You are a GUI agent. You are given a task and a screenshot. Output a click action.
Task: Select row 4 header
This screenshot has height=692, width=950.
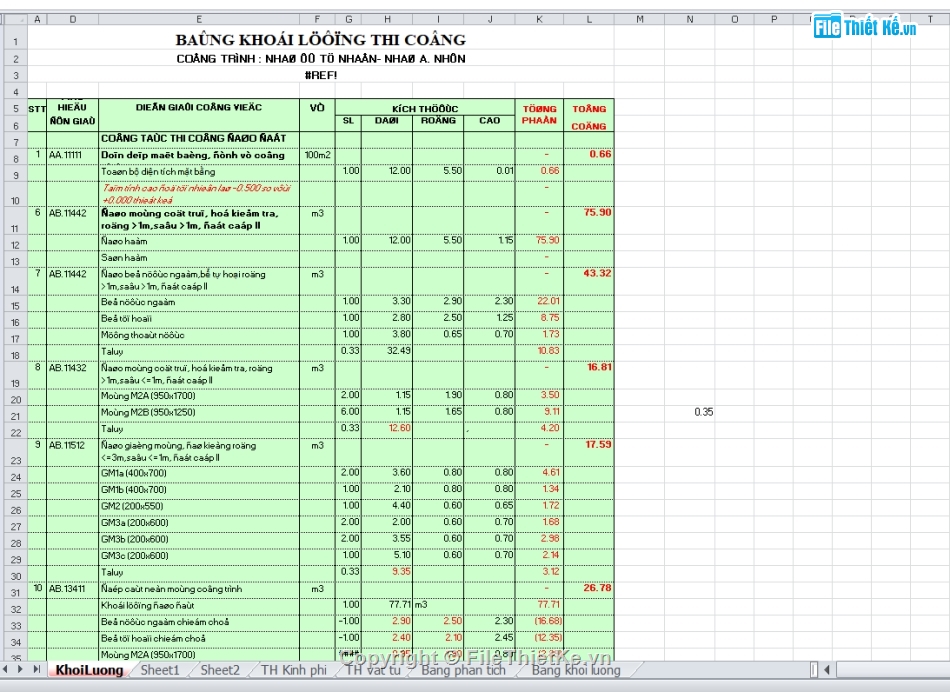(x=15, y=92)
